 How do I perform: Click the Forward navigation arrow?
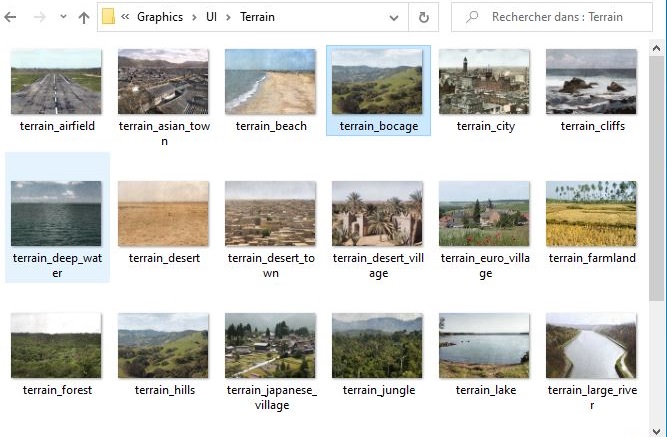(x=39, y=17)
